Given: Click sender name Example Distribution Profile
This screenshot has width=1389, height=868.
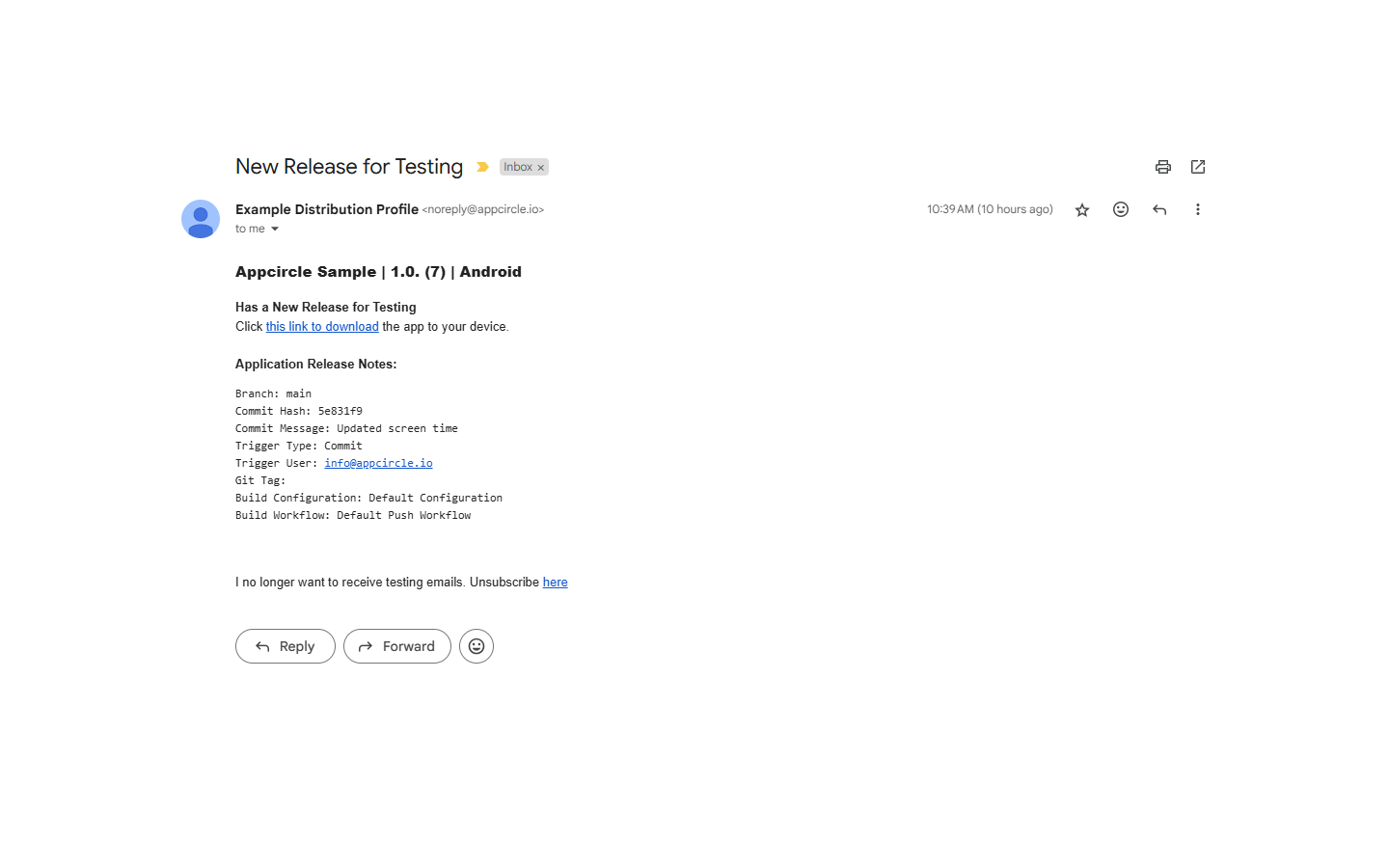Looking at the screenshot, I should (326, 209).
